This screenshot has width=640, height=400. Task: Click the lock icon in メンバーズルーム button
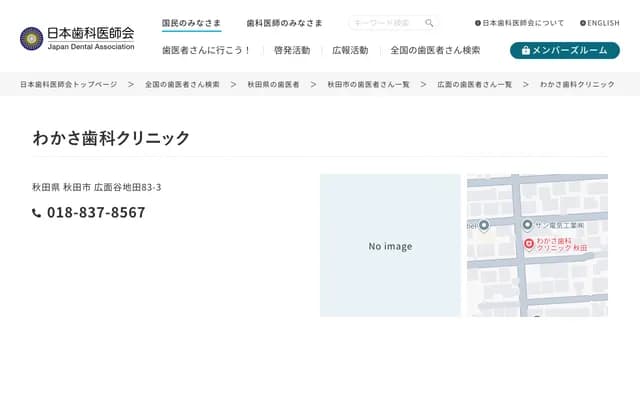[525, 50]
